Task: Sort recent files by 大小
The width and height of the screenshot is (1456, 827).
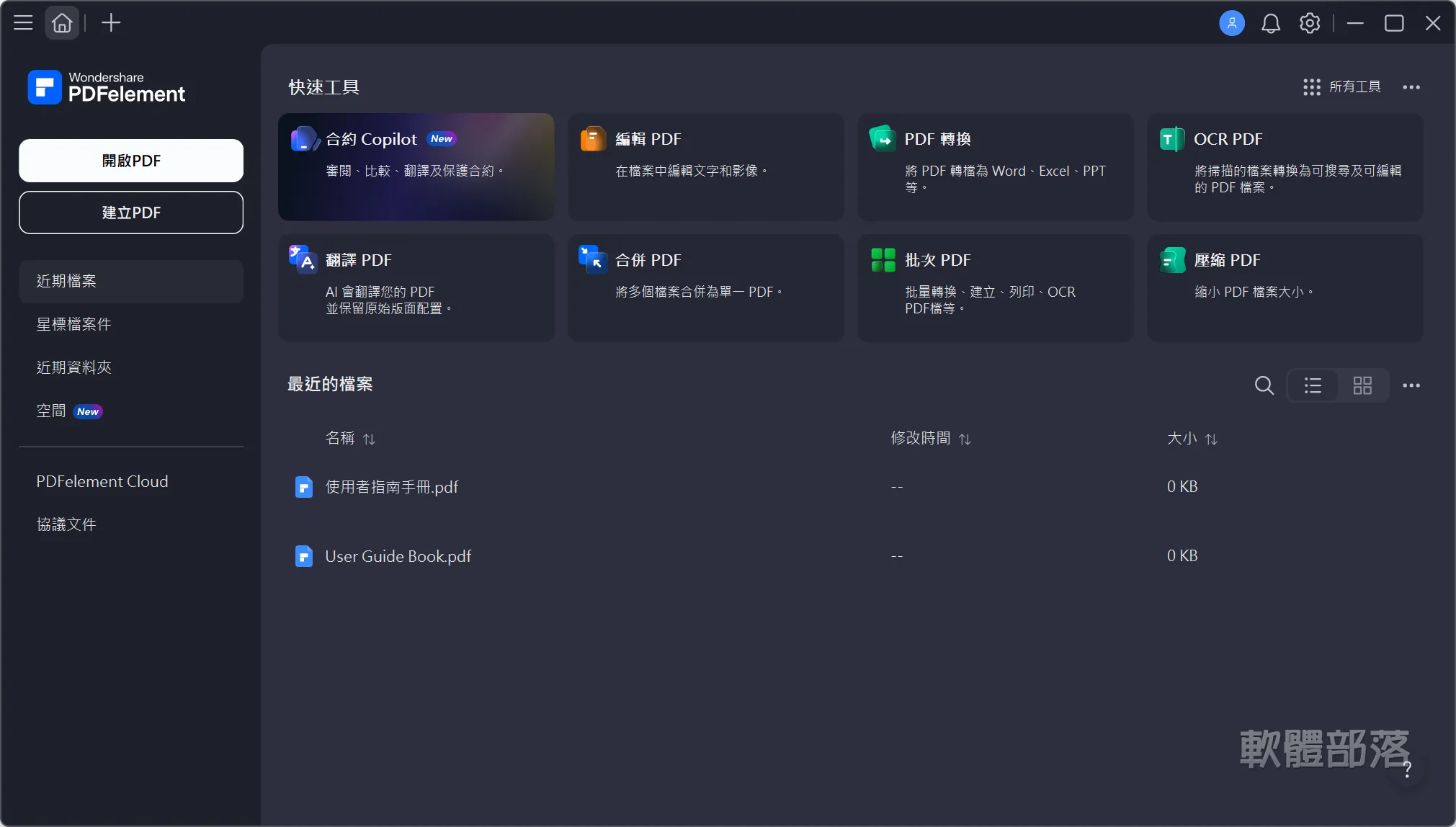Action: 1192,438
